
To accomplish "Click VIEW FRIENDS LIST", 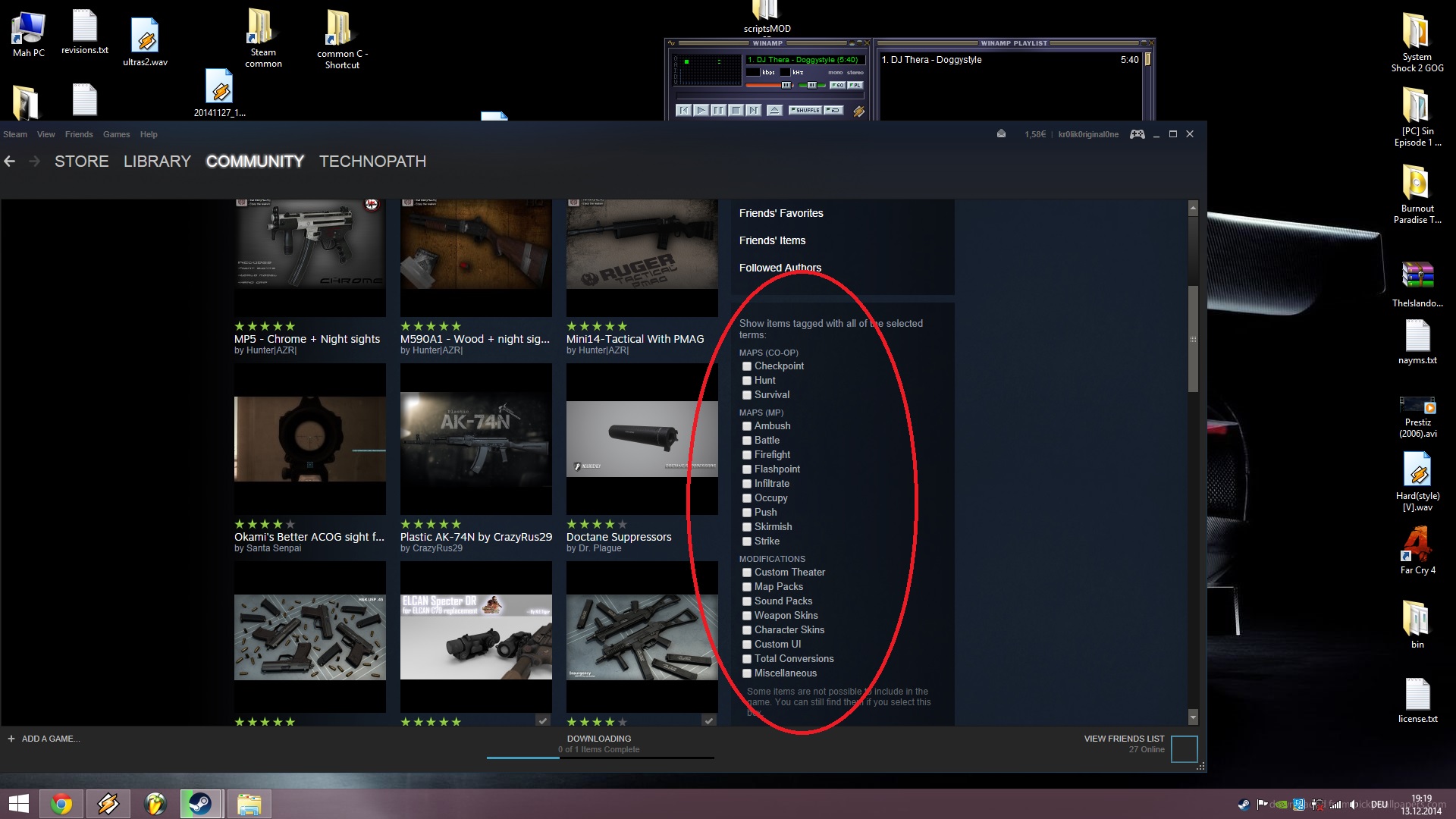I will coord(1124,739).
